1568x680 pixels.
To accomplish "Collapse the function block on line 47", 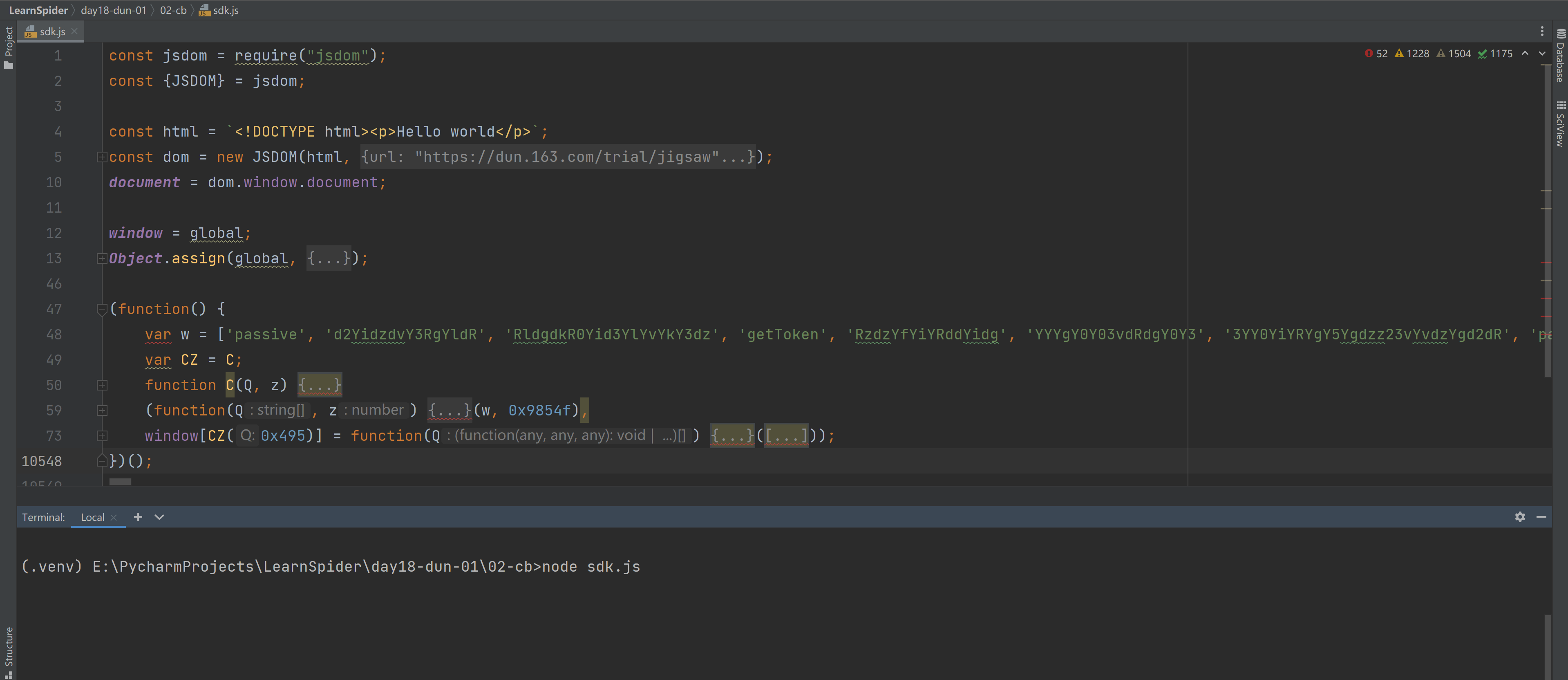I will pos(102,310).
